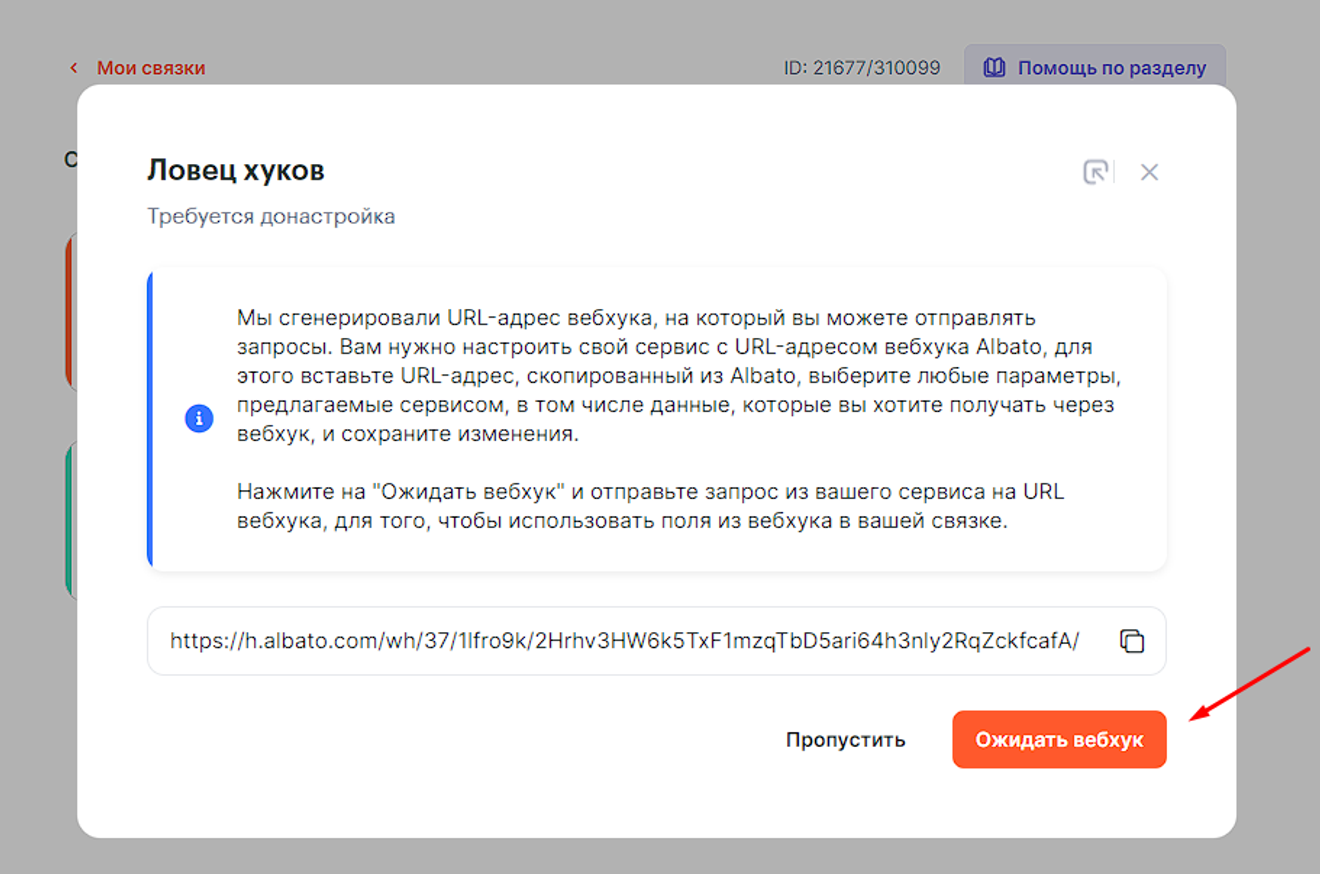The image size is (1320, 874).
Task: Close the Ловец хуков dialog
Action: 1149,172
